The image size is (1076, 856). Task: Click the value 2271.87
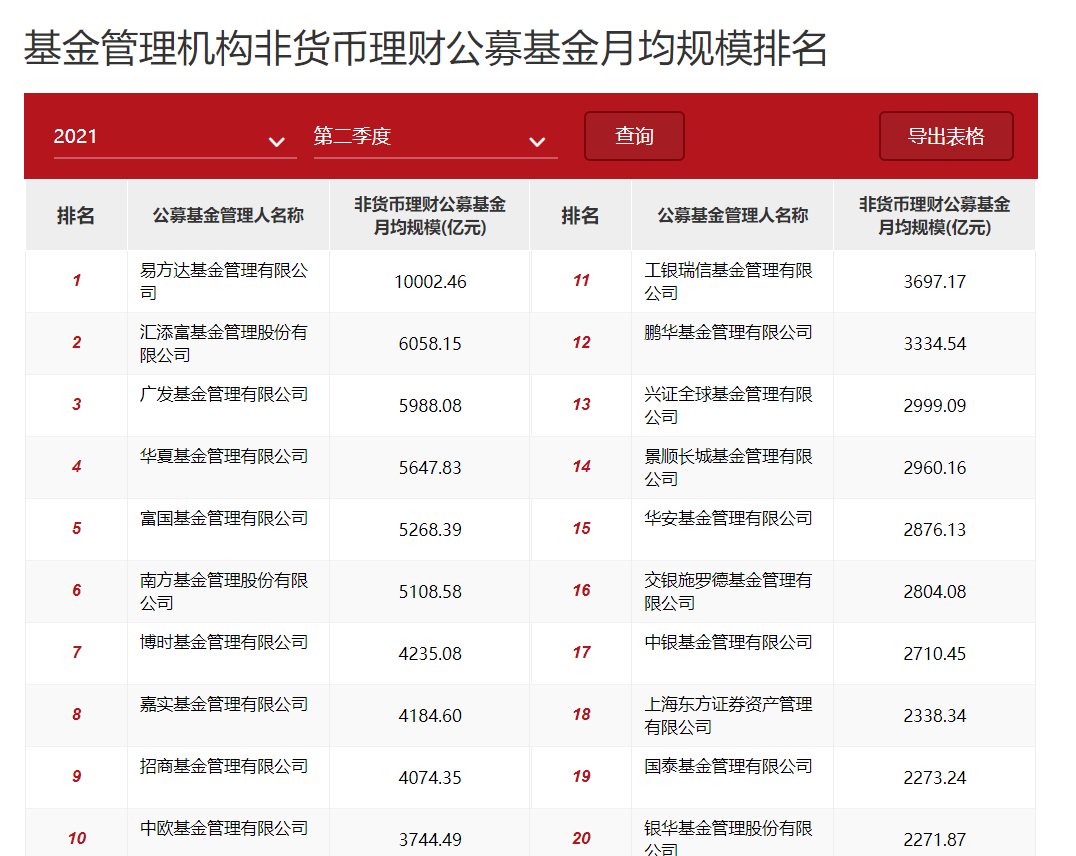(x=935, y=840)
